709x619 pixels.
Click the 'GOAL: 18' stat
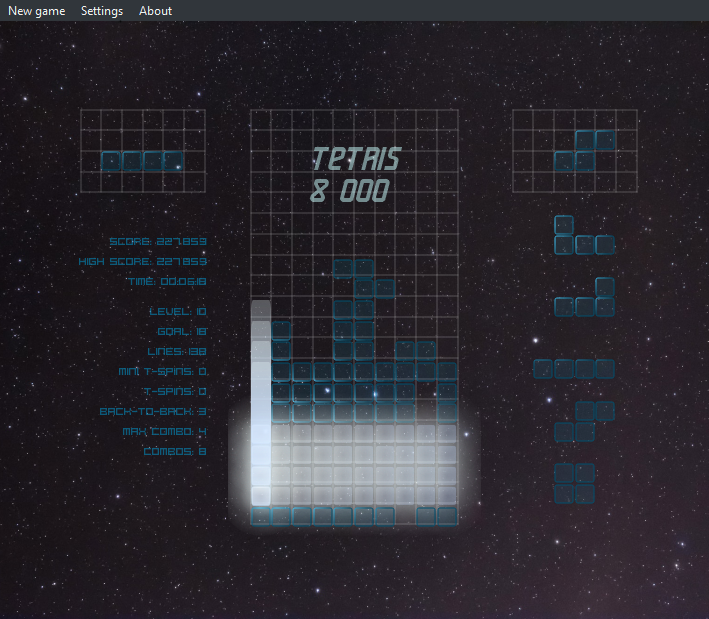pyautogui.click(x=182, y=331)
